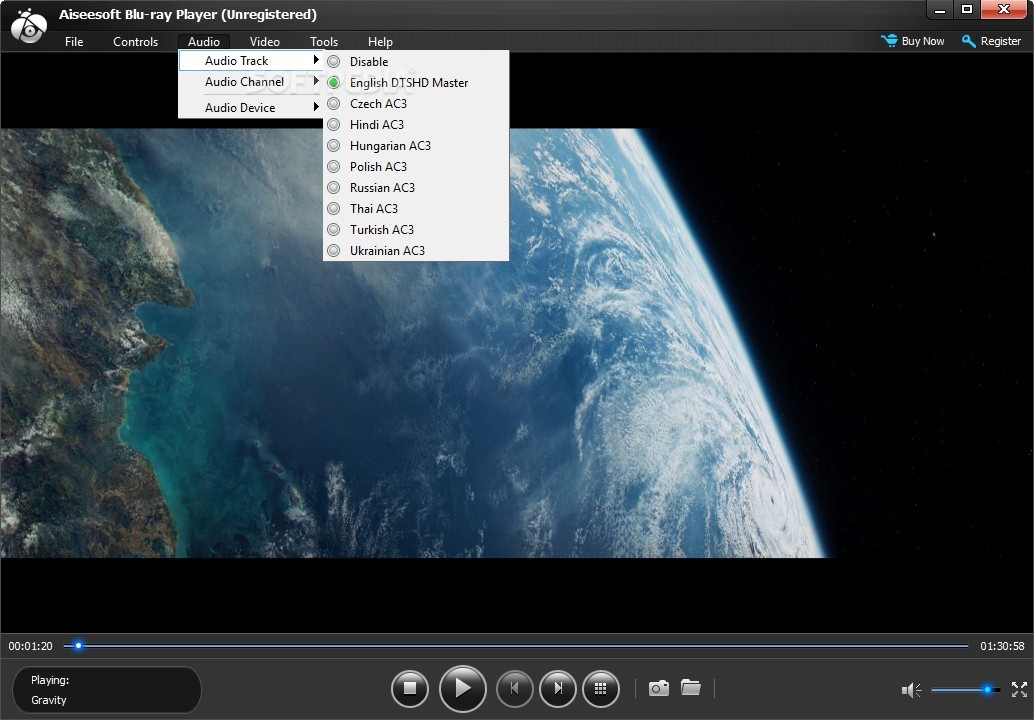Viewport: 1034px width, 720px height.
Task: Click the large Play button
Action: [463, 688]
